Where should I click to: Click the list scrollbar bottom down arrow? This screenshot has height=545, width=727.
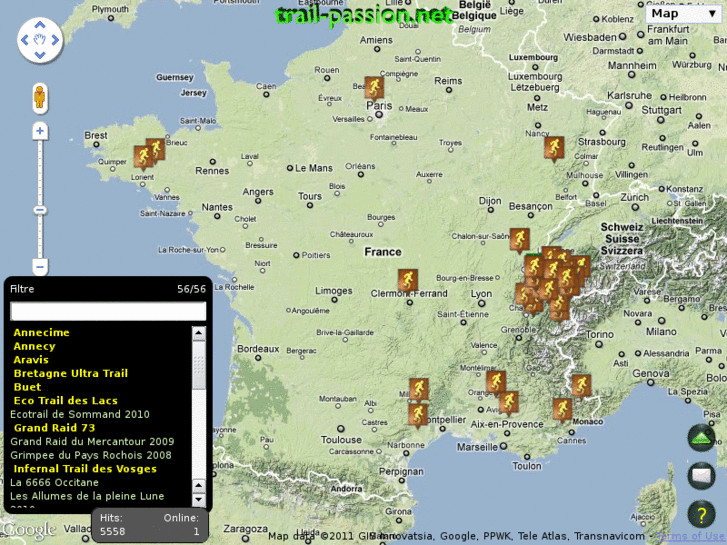[x=198, y=500]
